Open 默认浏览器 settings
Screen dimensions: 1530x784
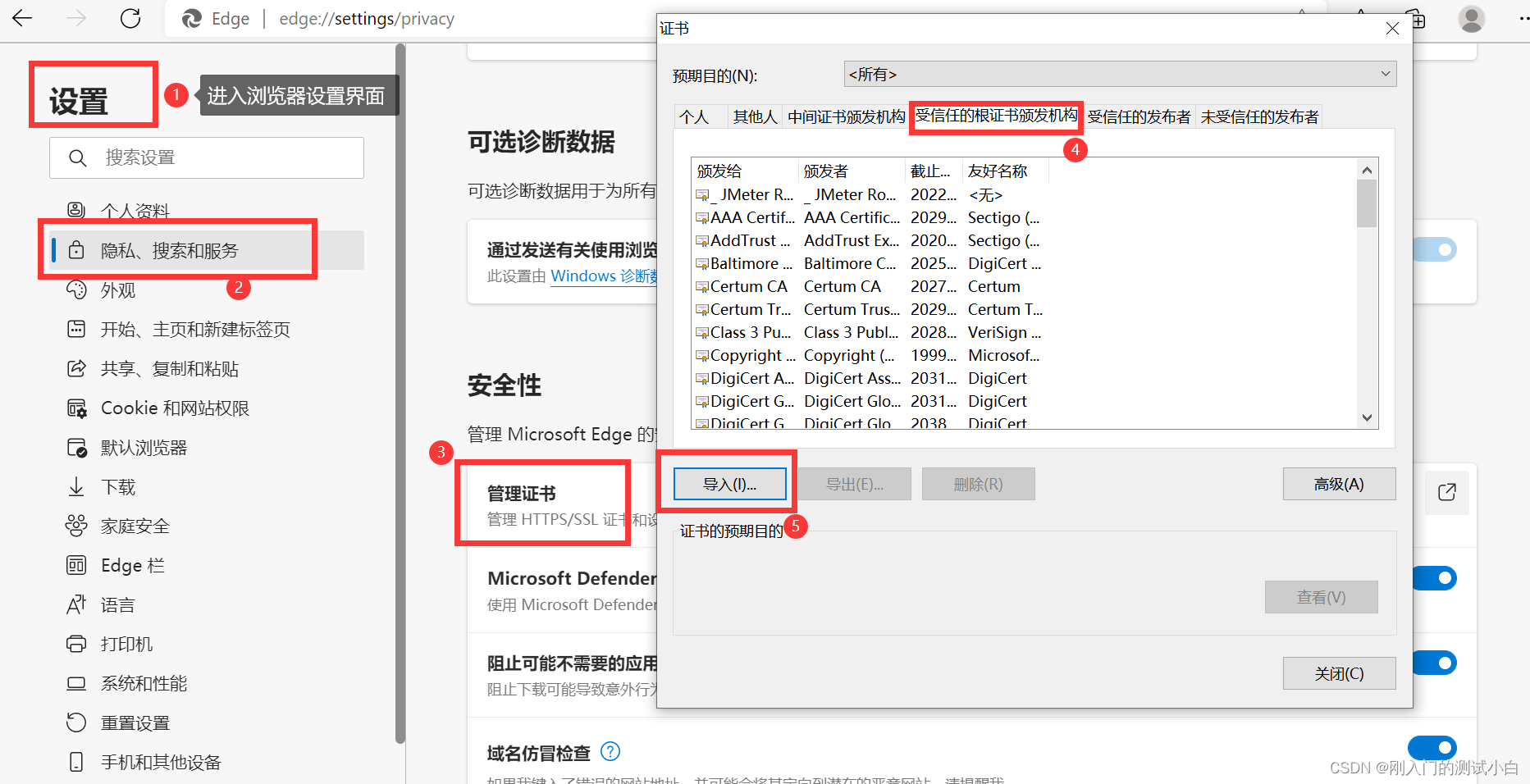144,448
